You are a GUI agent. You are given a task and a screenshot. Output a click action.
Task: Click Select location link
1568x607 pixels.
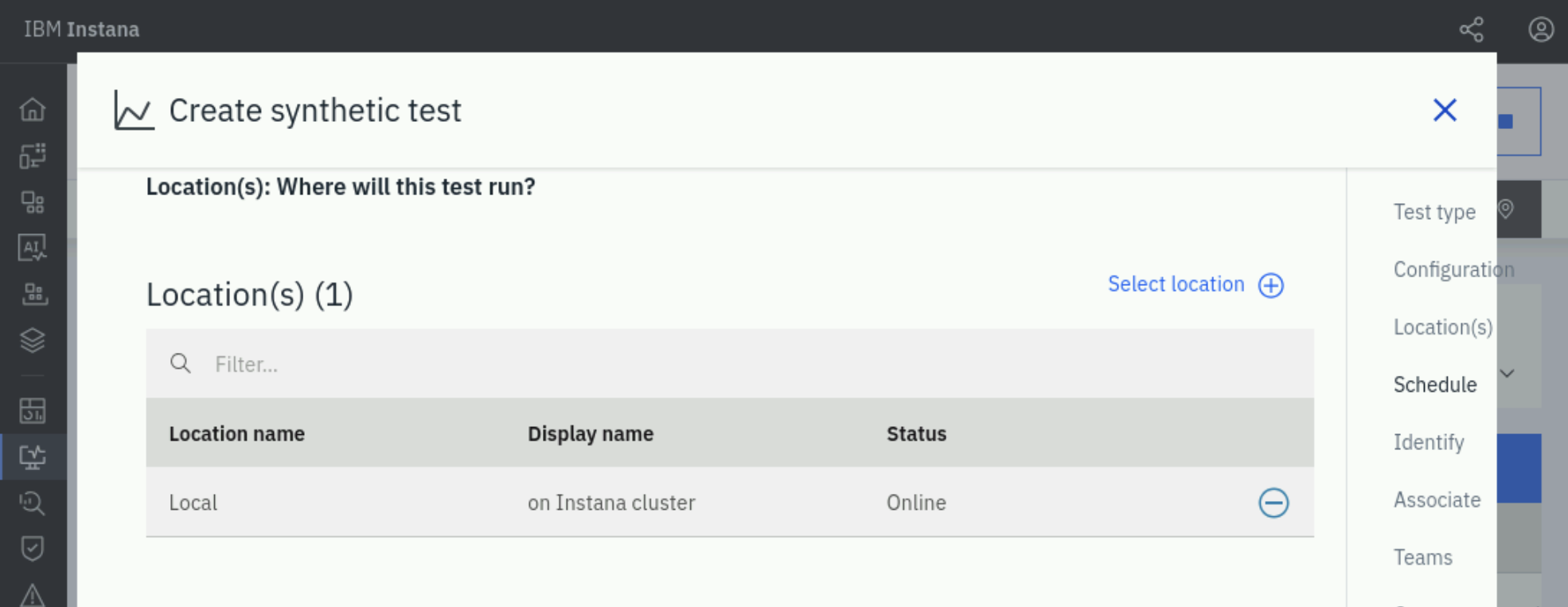1176,284
